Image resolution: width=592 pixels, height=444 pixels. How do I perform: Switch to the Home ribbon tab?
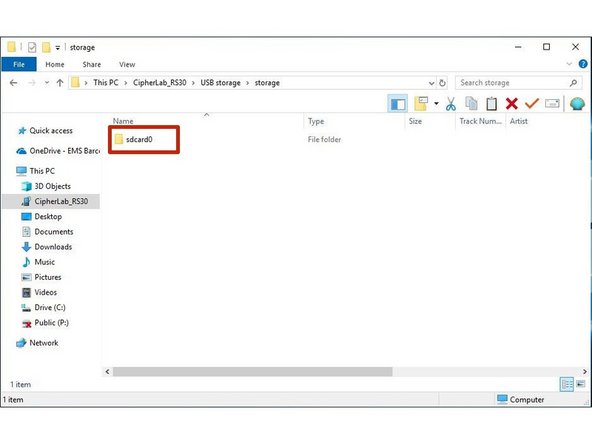pos(55,65)
